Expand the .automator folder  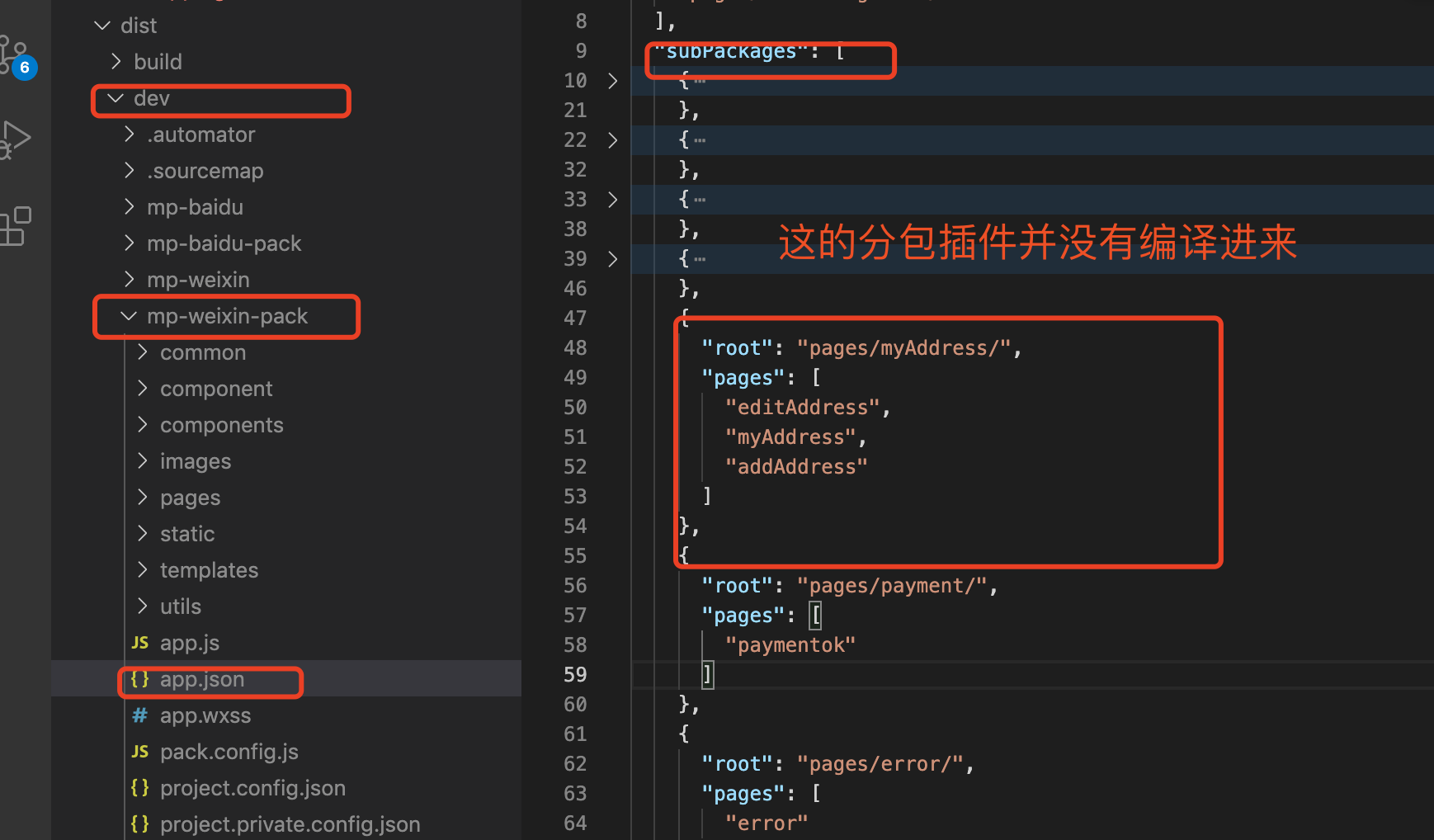coord(130,134)
